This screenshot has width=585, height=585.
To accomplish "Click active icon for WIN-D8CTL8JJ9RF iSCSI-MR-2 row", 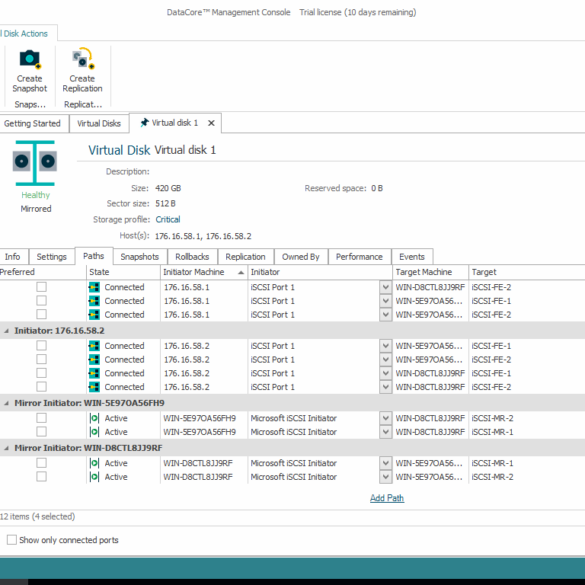I will [x=94, y=477].
